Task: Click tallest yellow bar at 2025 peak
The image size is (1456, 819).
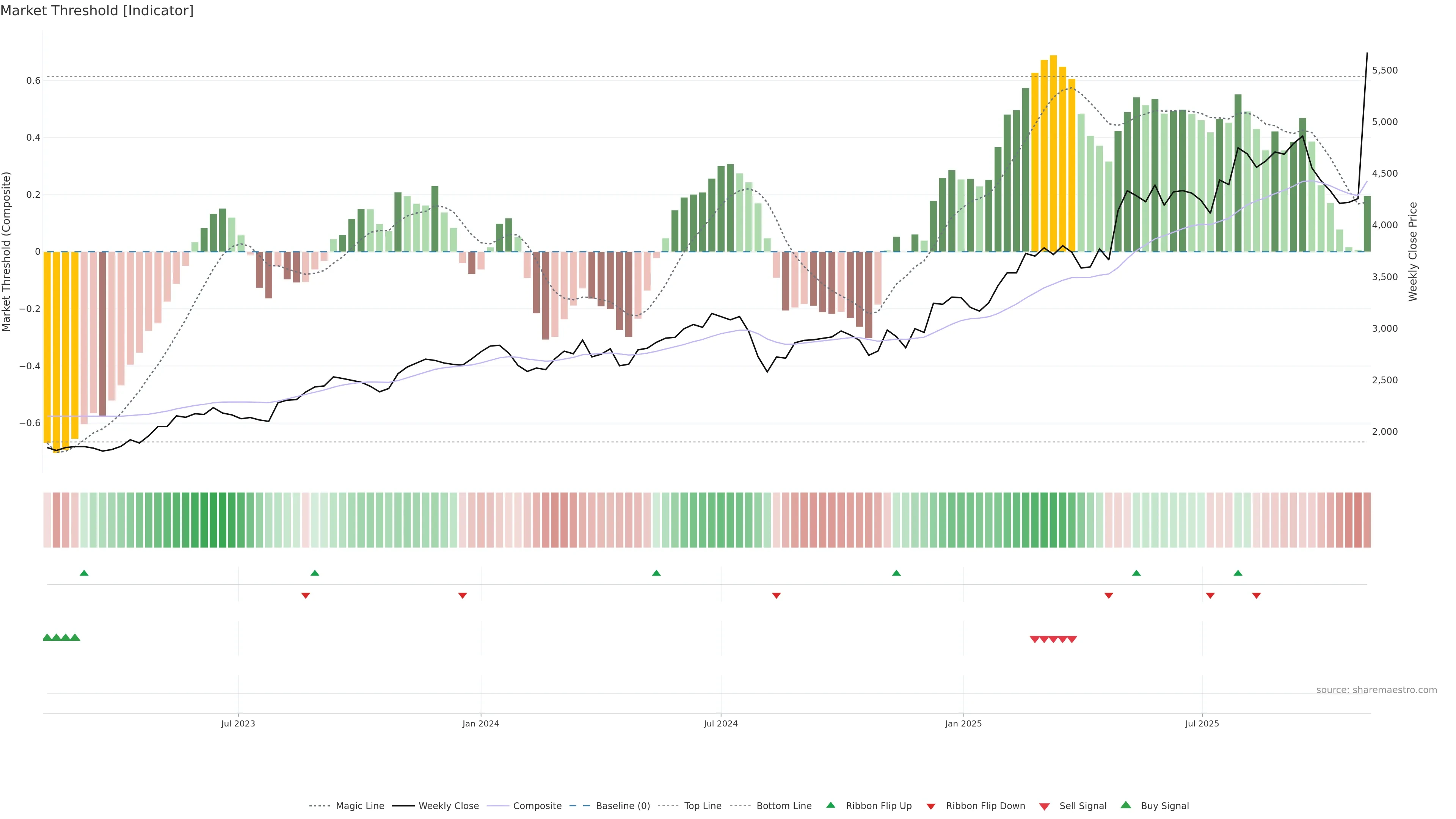Action: pyautogui.click(x=1054, y=152)
